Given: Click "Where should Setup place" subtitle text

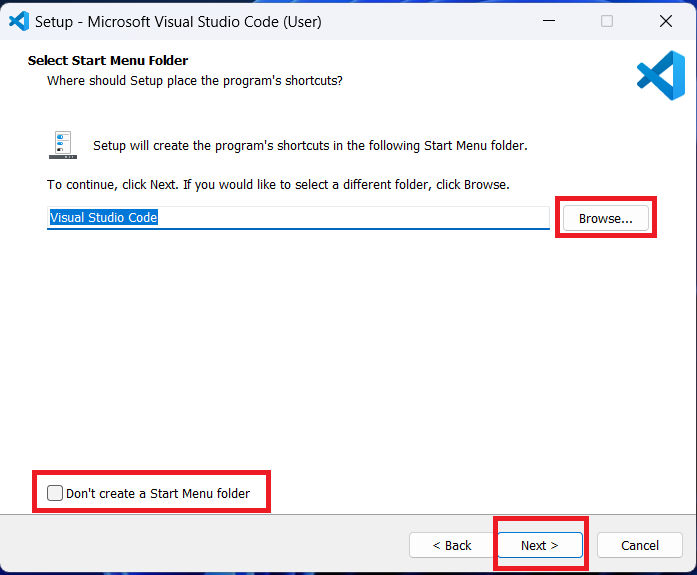Looking at the screenshot, I should pyautogui.click(x=195, y=80).
